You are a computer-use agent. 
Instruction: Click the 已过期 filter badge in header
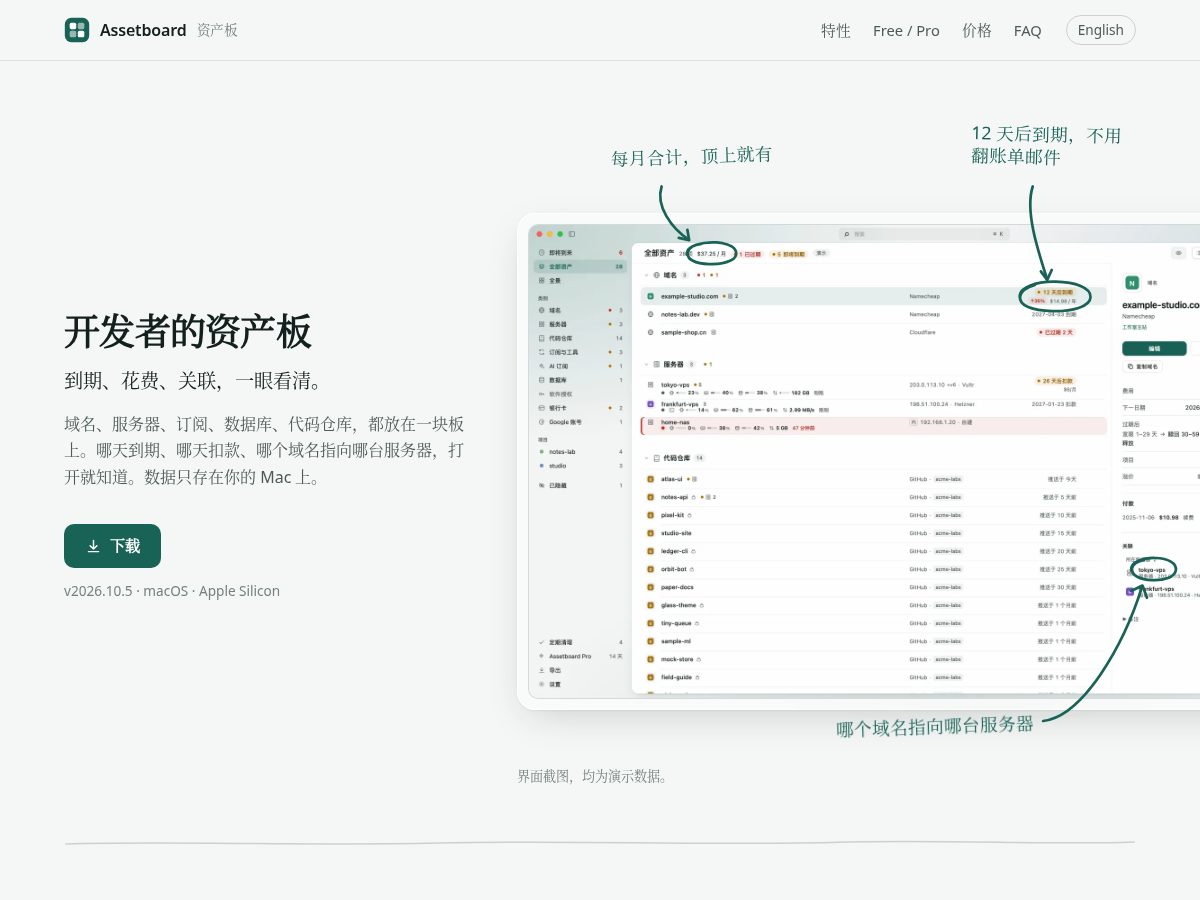pos(750,254)
